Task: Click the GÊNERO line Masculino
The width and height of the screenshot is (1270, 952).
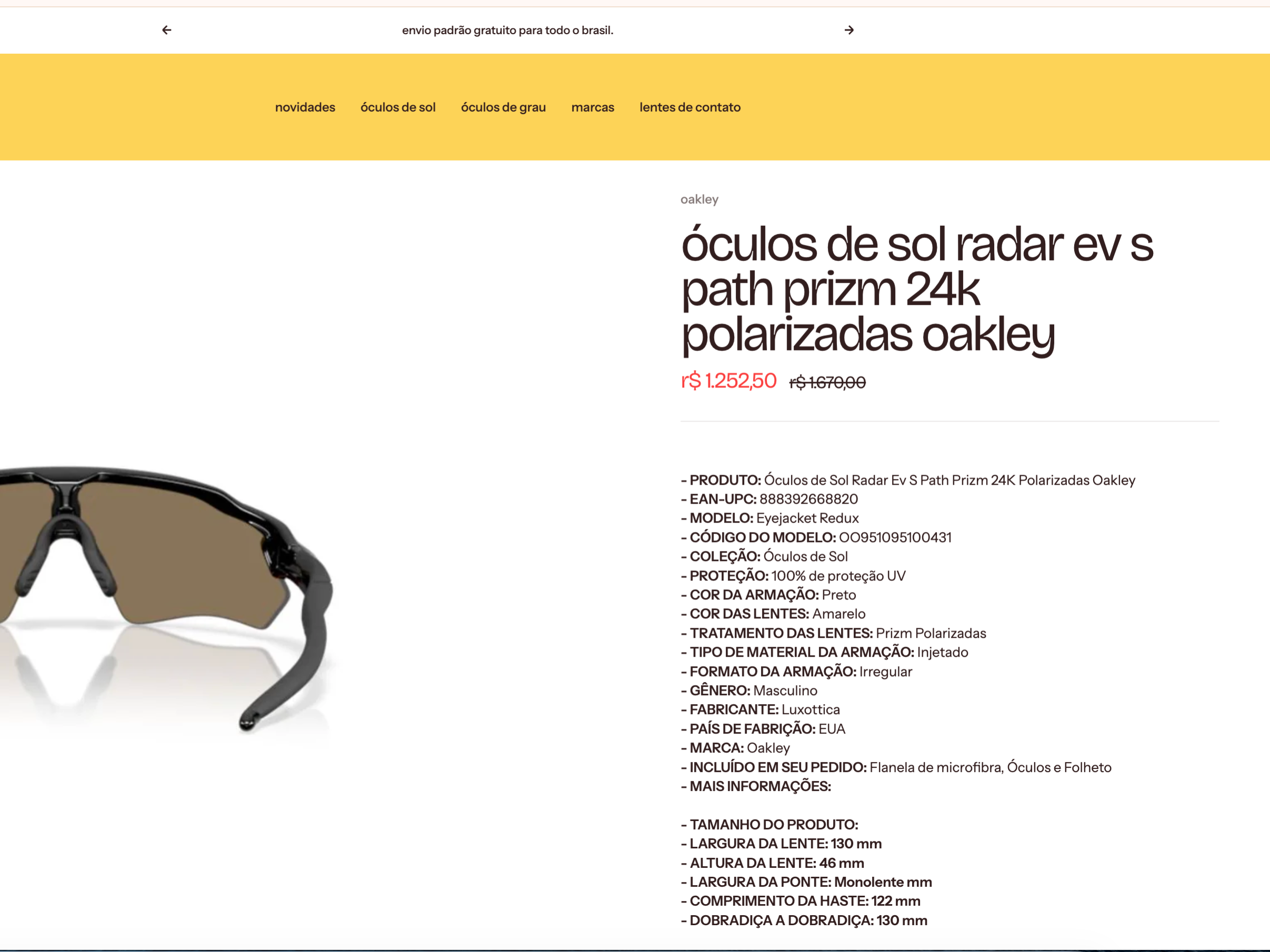Action: [x=748, y=691]
